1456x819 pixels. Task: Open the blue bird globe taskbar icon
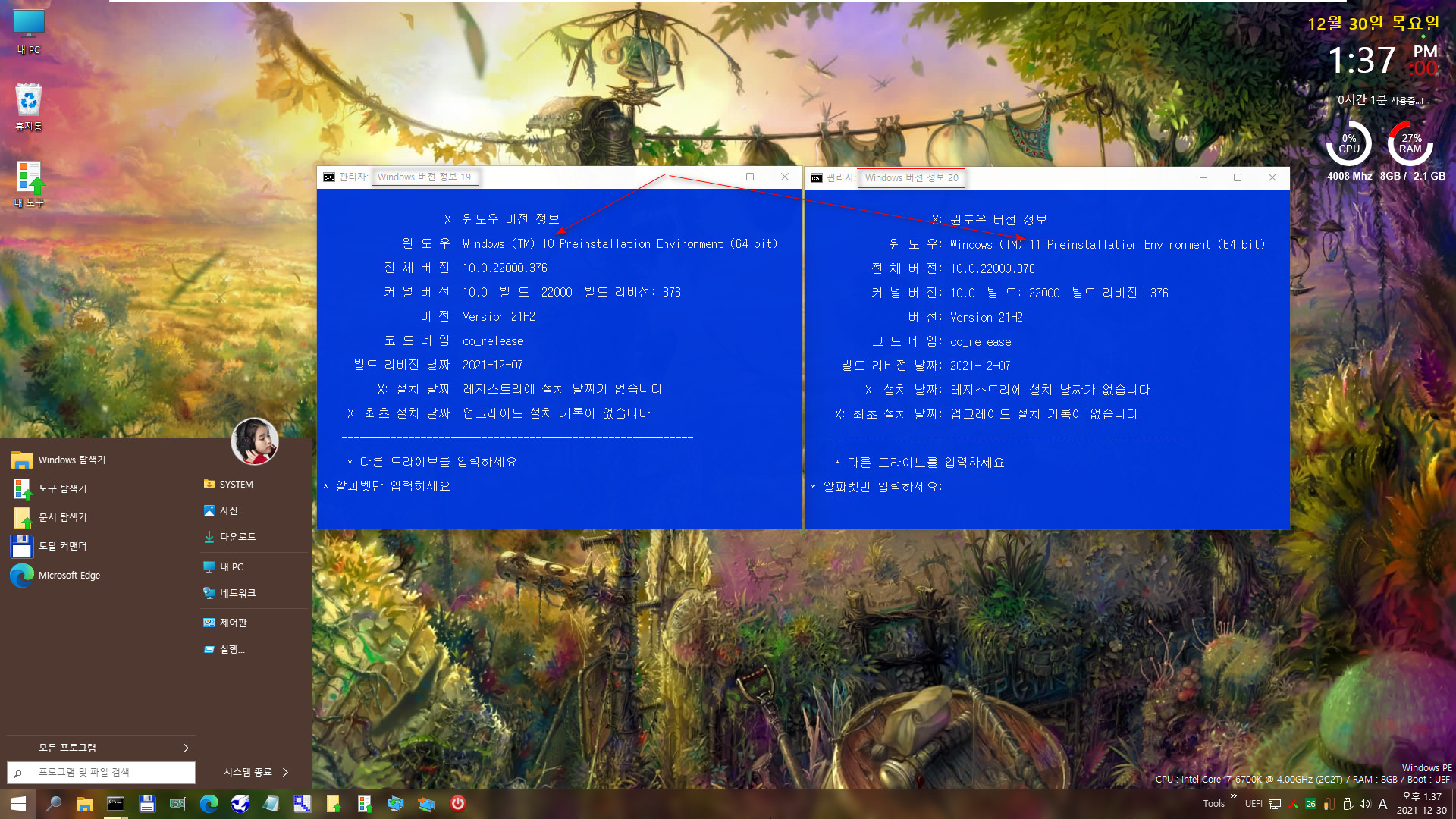[x=240, y=804]
